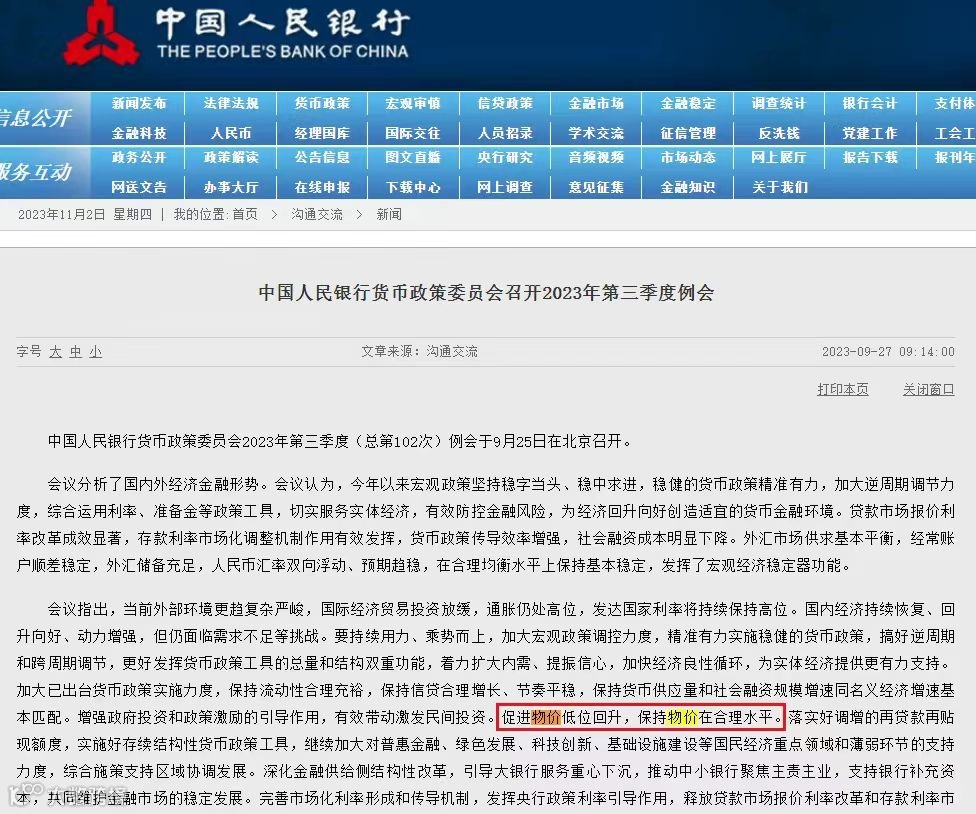Click the 服务互动 category heading
Image resolution: width=976 pixels, height=814 pixels.
pos(36,172)
